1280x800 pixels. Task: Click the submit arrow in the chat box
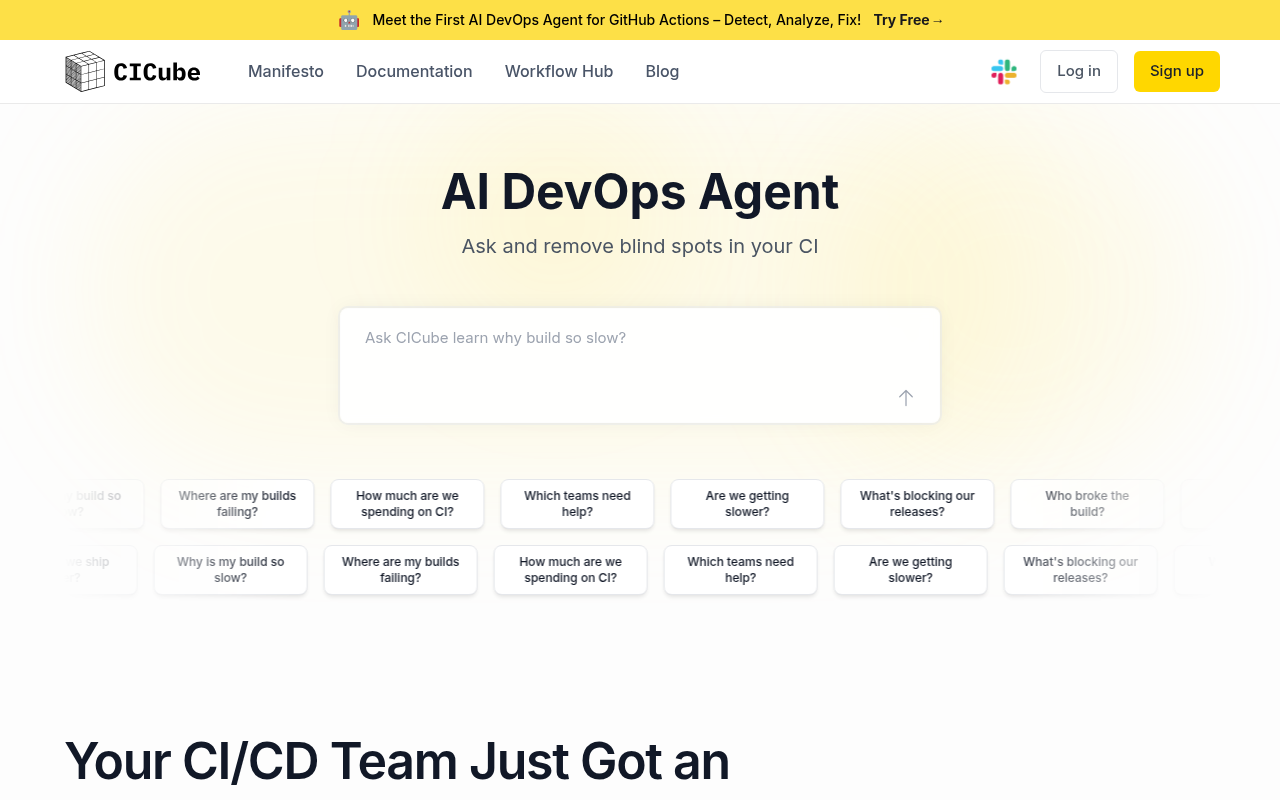coord(905,397)
